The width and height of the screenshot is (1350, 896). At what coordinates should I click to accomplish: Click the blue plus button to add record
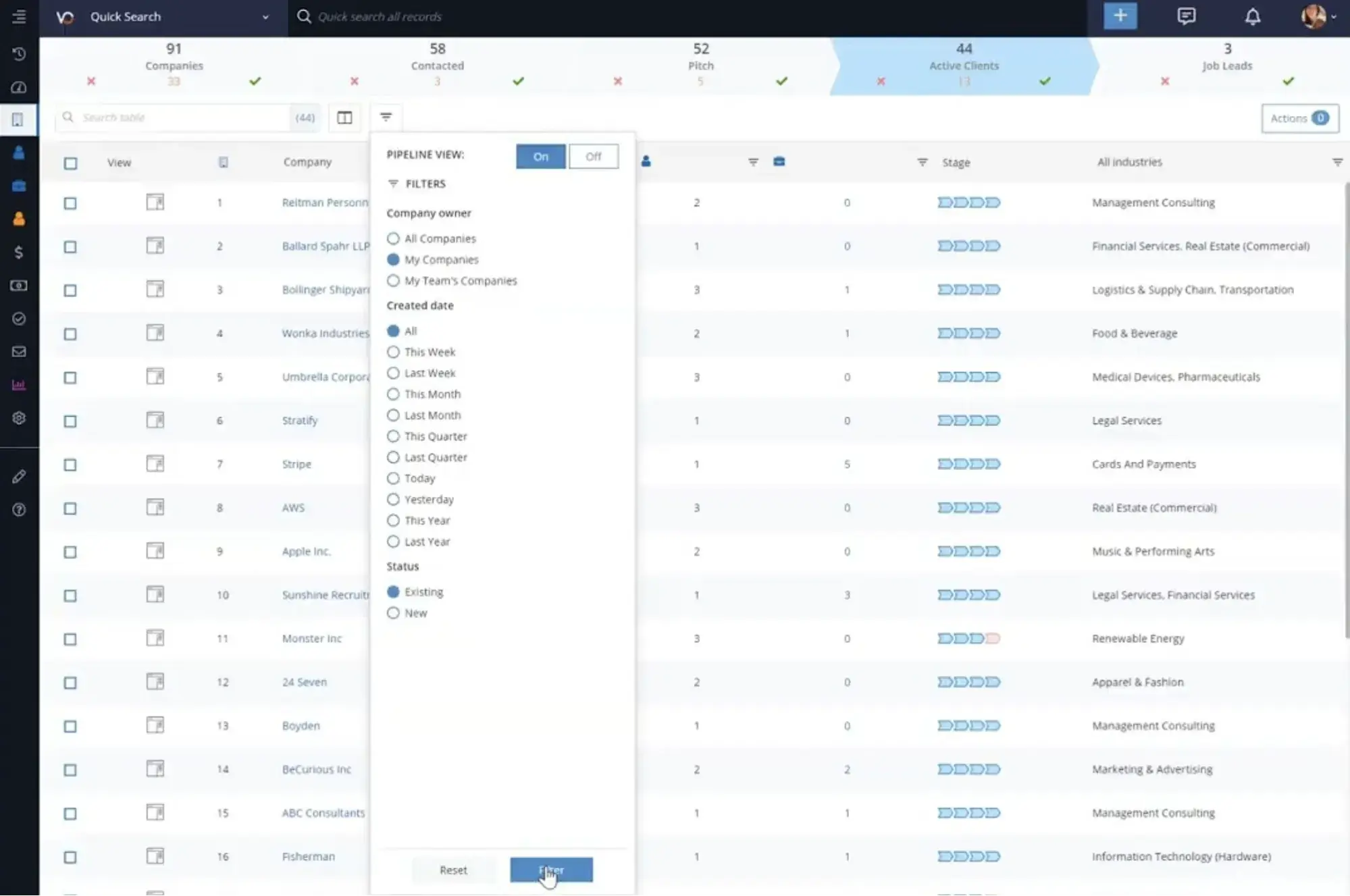click(1120, 16)
